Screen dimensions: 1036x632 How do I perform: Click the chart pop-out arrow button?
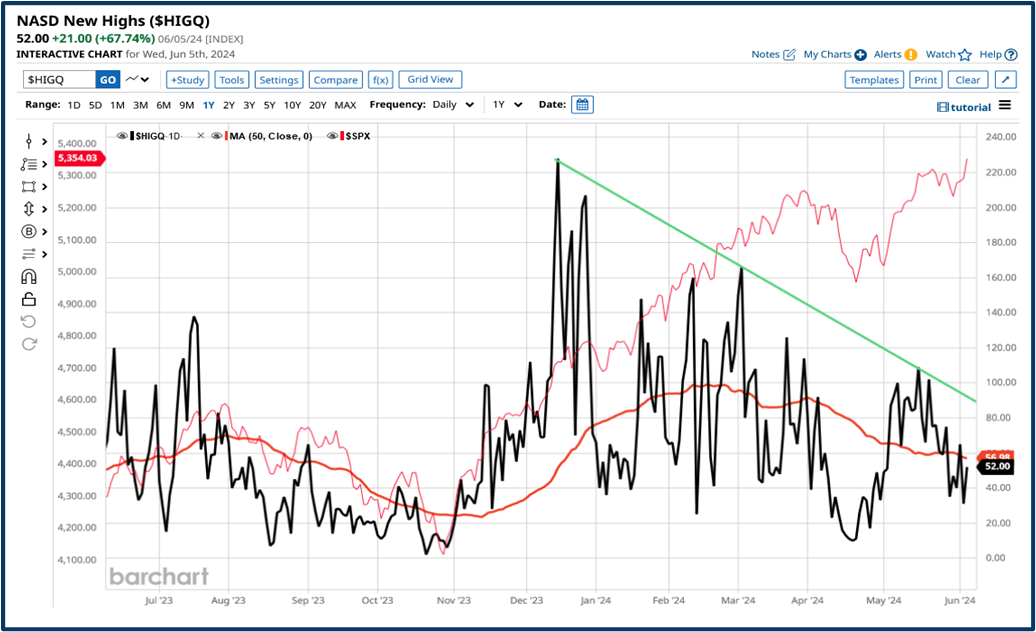[1005, 79]
